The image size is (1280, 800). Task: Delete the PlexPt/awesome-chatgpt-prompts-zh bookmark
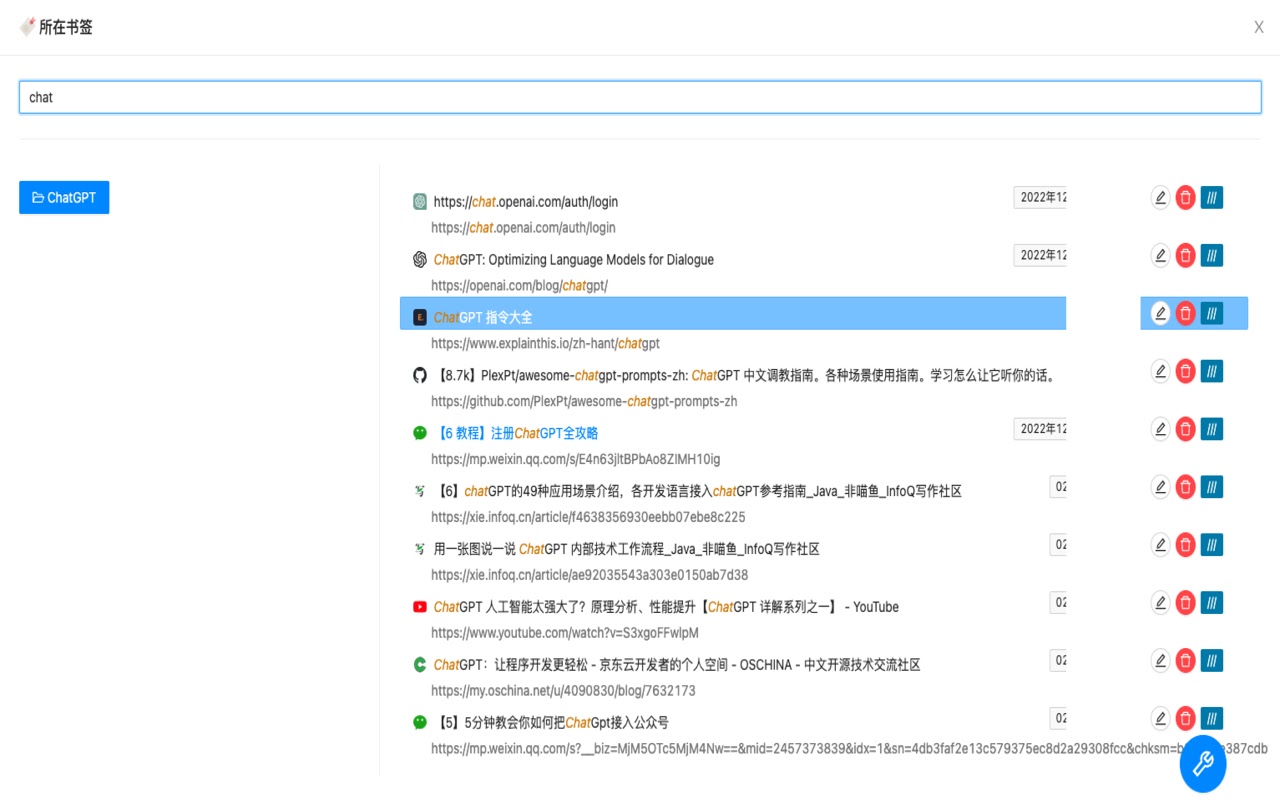click(1185, 372)
